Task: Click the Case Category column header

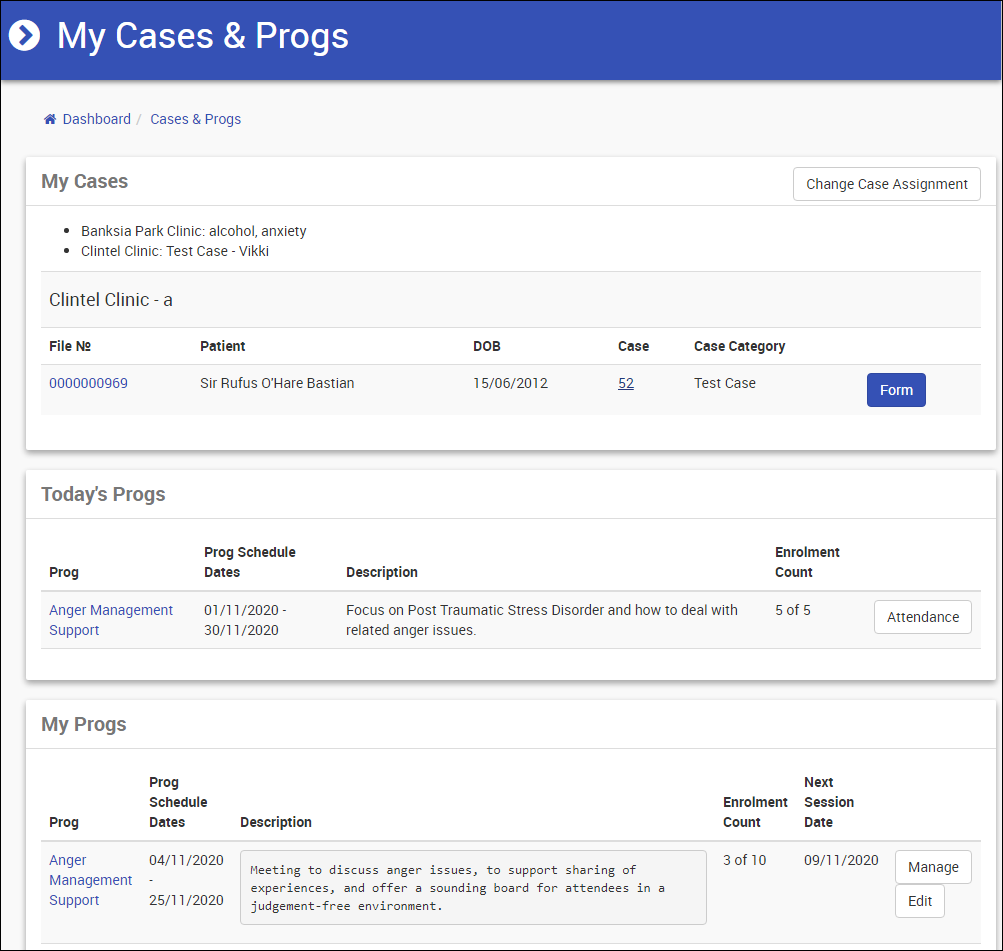Action: pyautogui.click(x=739, y=346)
